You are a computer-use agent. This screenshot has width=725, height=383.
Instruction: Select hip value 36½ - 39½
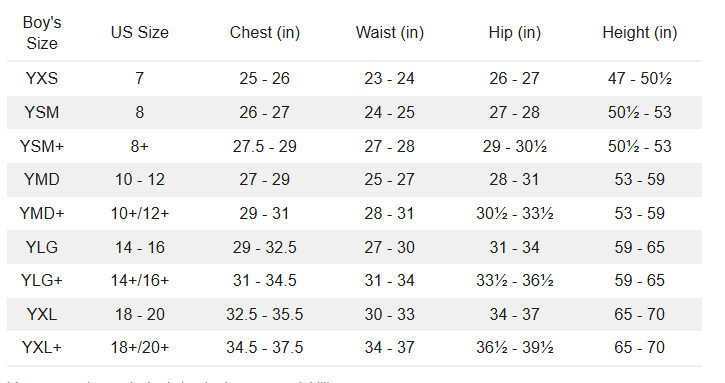(515, 347)
